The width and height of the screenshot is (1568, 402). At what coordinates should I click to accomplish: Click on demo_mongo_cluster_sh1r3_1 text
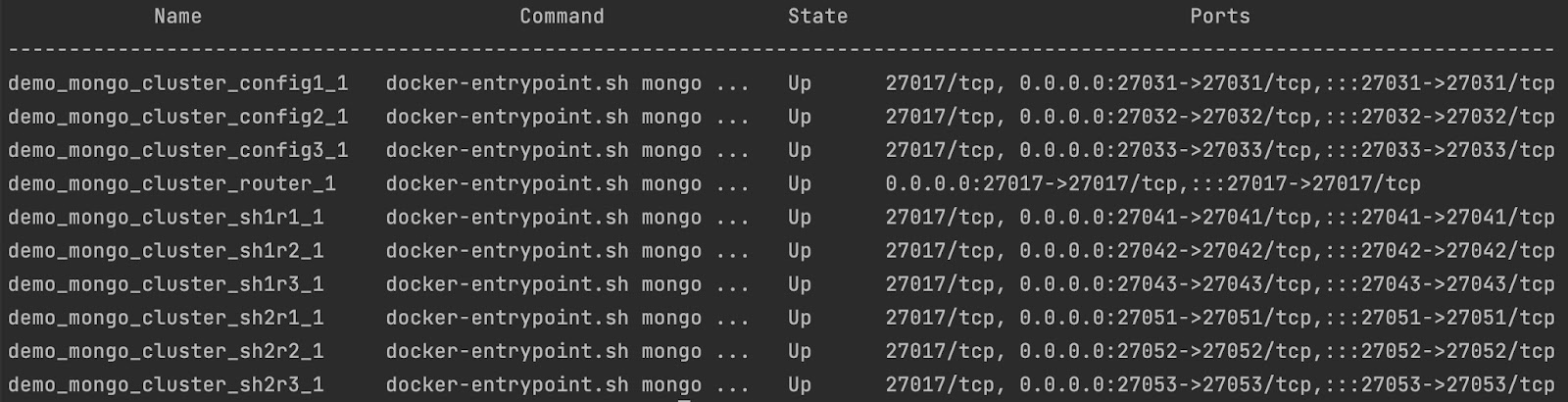click(x=166, y=284)
